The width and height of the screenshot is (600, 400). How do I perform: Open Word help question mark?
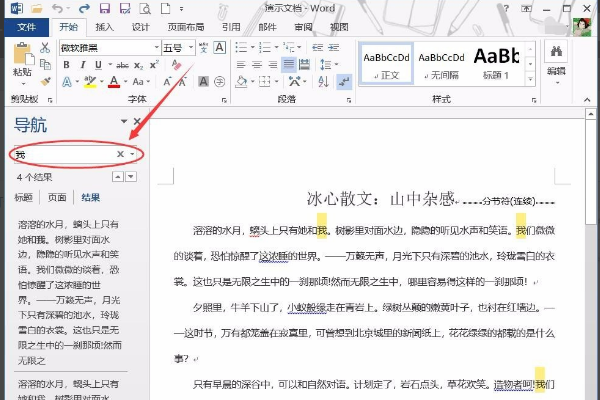pyautogui.click(x=506, y=8)
